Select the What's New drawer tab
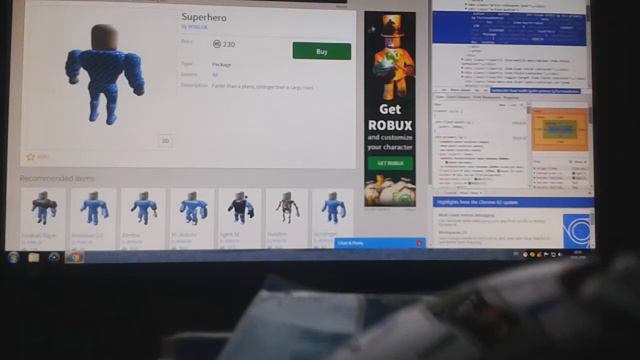Screen dimensions: 640x360 [x=469, y=193]
